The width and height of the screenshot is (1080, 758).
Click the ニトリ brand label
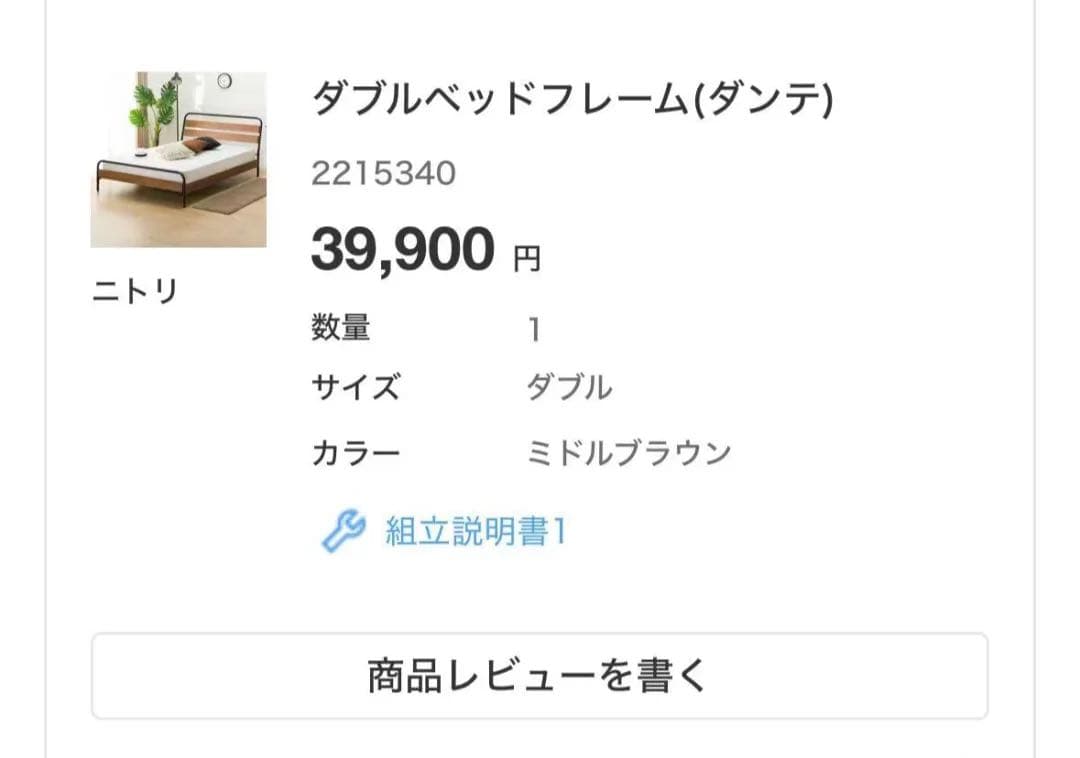tap(134, 292)
